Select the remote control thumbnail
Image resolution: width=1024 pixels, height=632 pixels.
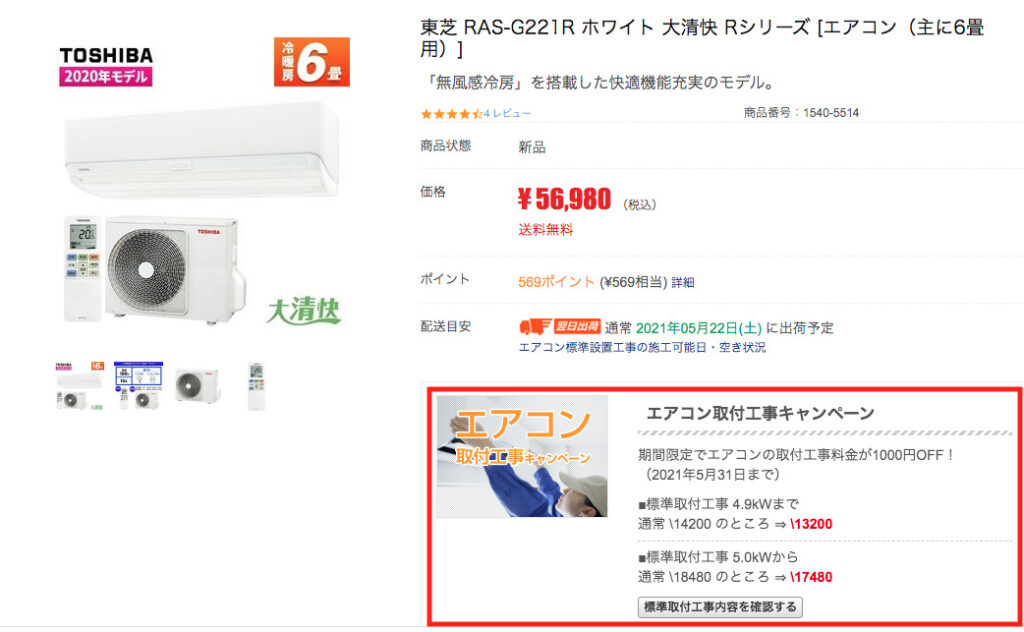coord(256,385)
